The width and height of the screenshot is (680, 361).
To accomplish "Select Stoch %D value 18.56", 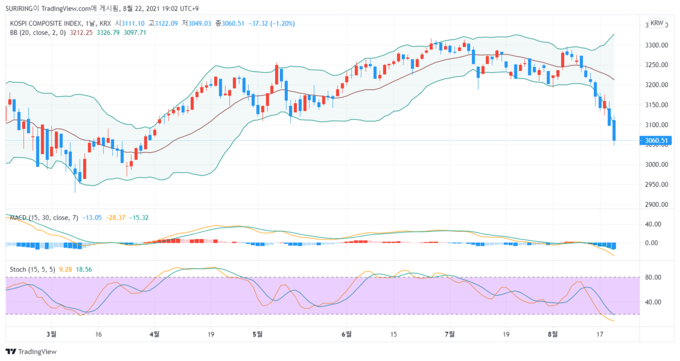I will pyautogui.click(x=84, y=269).
